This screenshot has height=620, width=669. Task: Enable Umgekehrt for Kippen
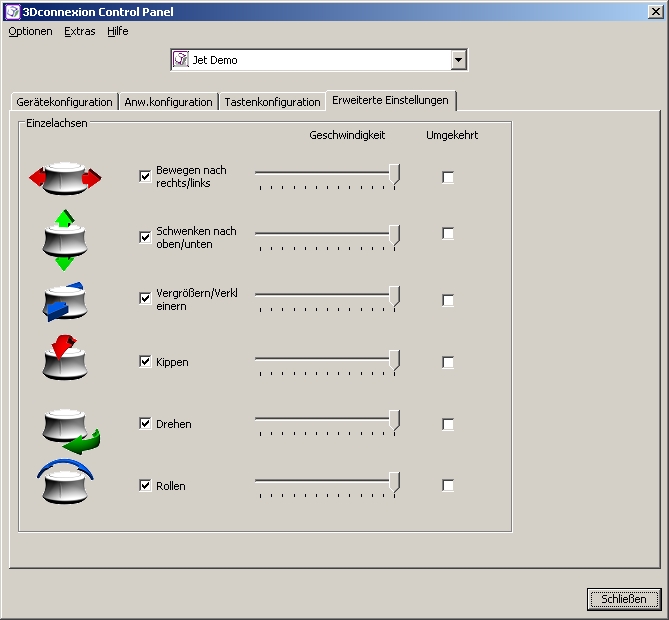point(448,362)
